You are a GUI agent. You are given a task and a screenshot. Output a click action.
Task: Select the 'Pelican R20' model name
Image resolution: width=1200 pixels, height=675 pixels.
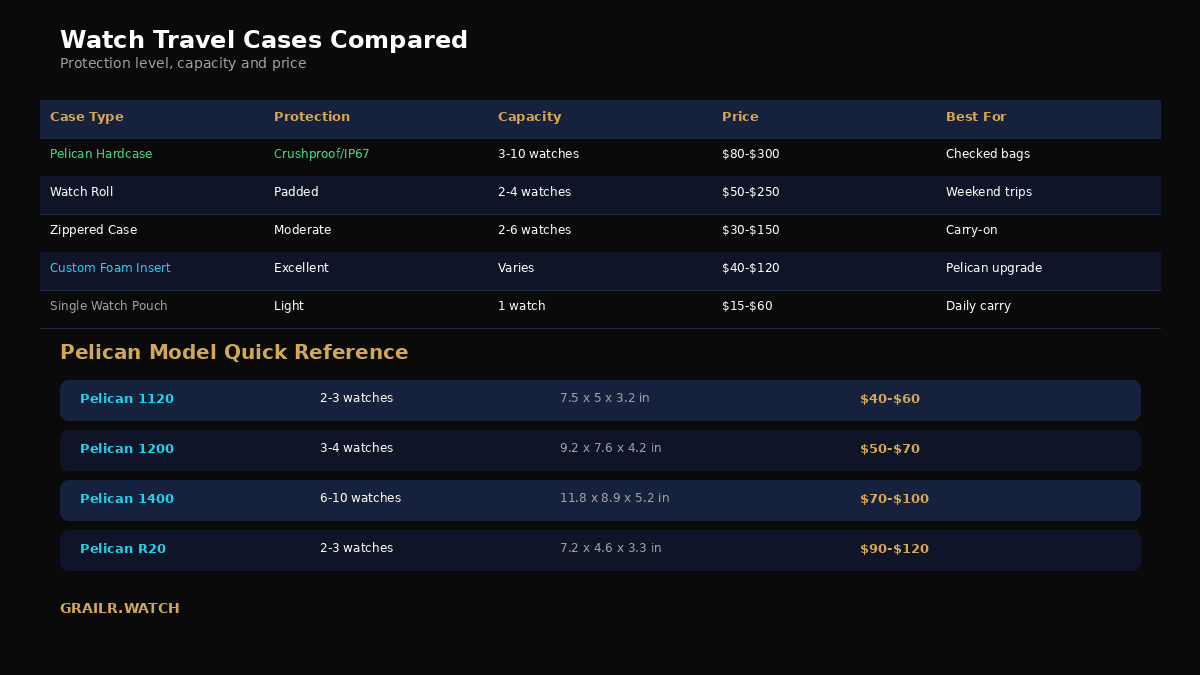pyautogui.click(x=123, y=549)
